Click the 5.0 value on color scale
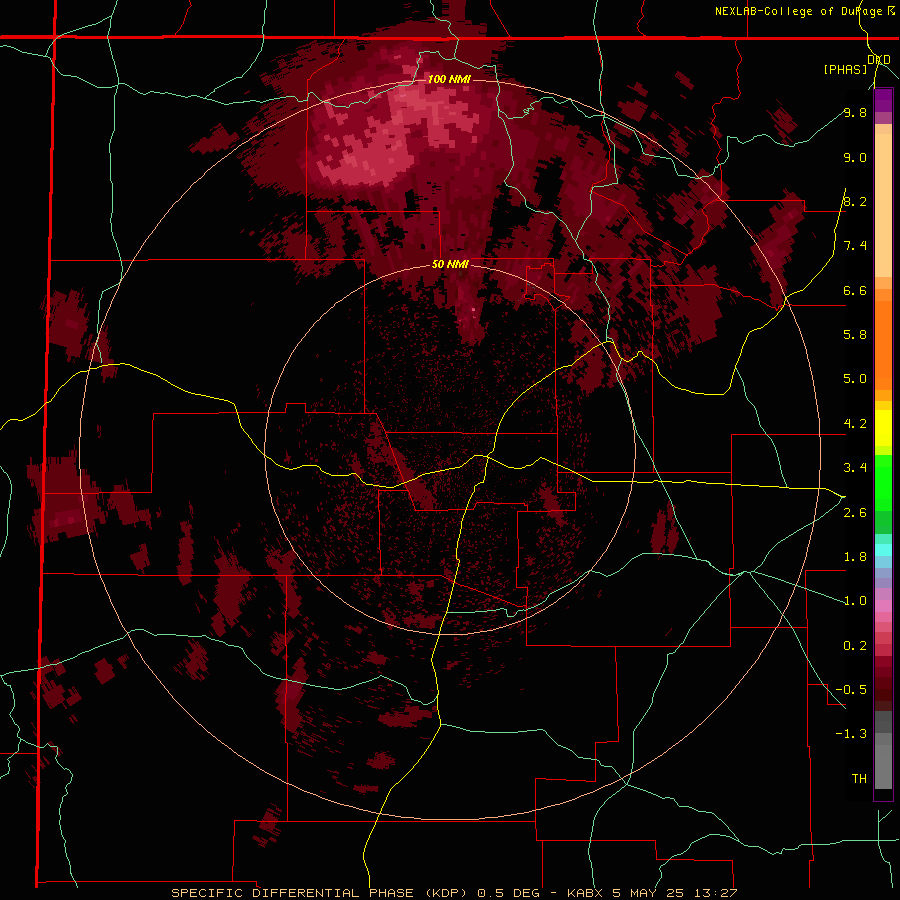This screenshot has height=900, width=900. (855, 379)
